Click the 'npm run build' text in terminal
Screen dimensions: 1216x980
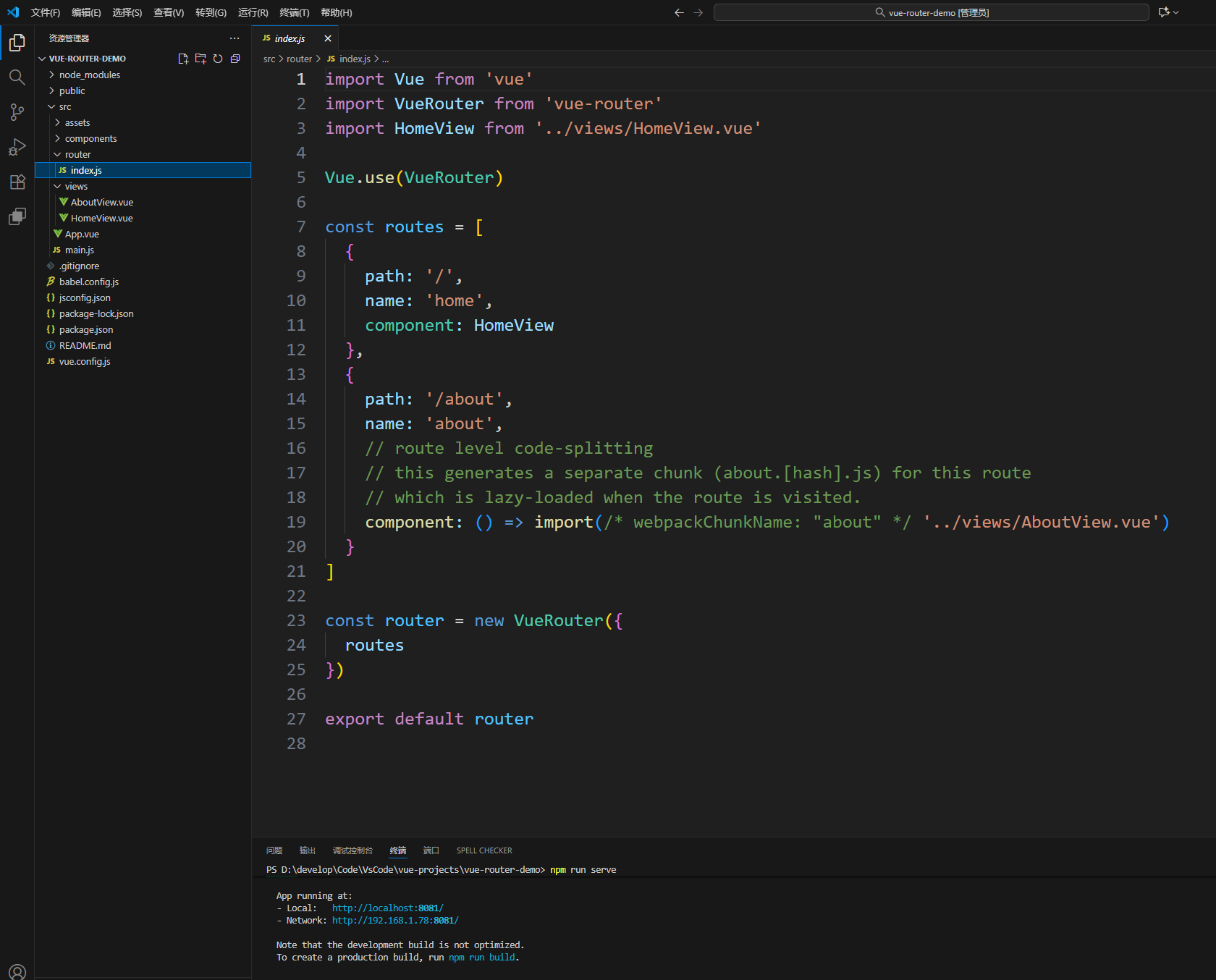482,957
